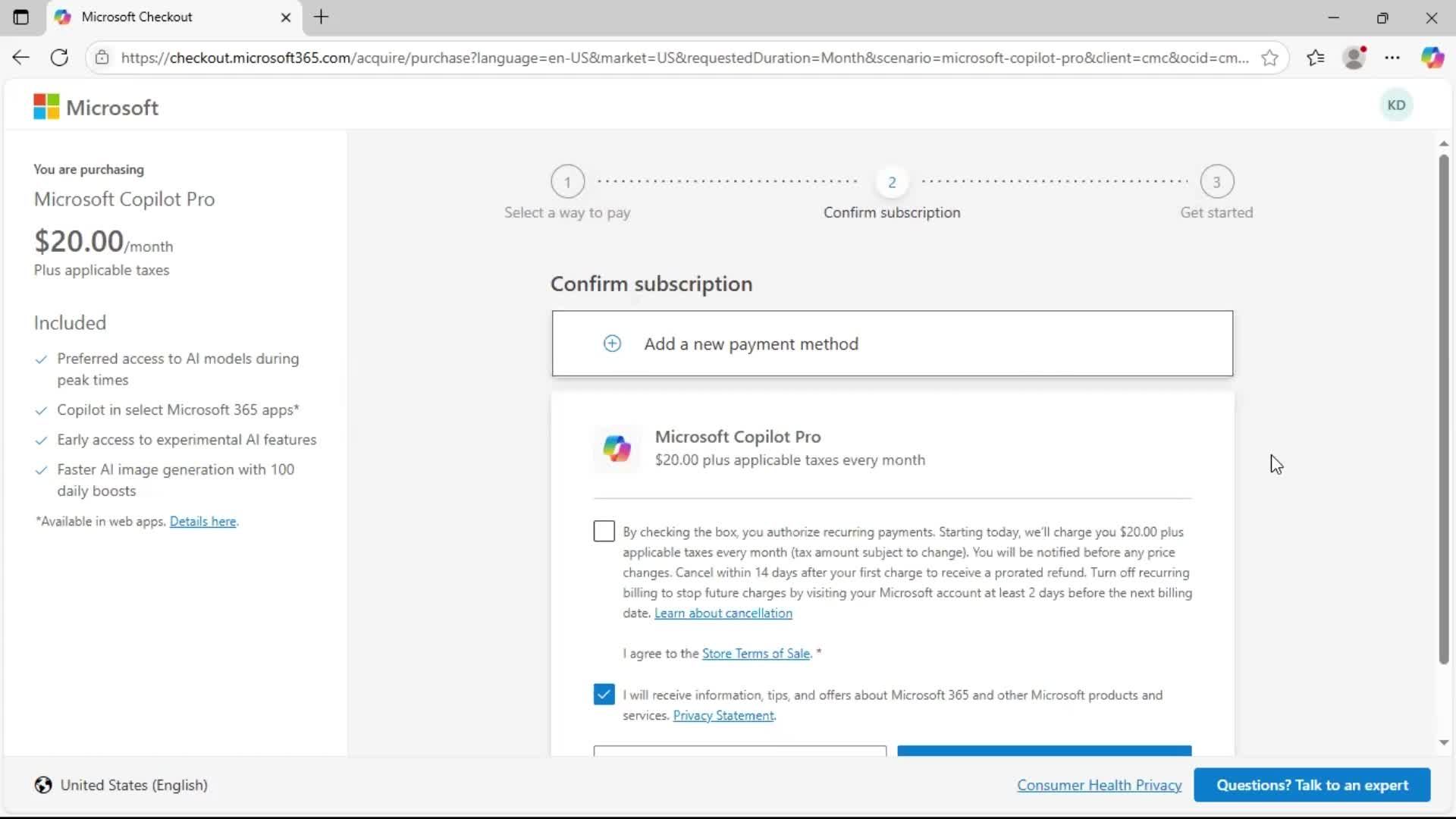Restore down the browser window
Viewport: 1456px width, 819px height.
[x=1382, y=17]
